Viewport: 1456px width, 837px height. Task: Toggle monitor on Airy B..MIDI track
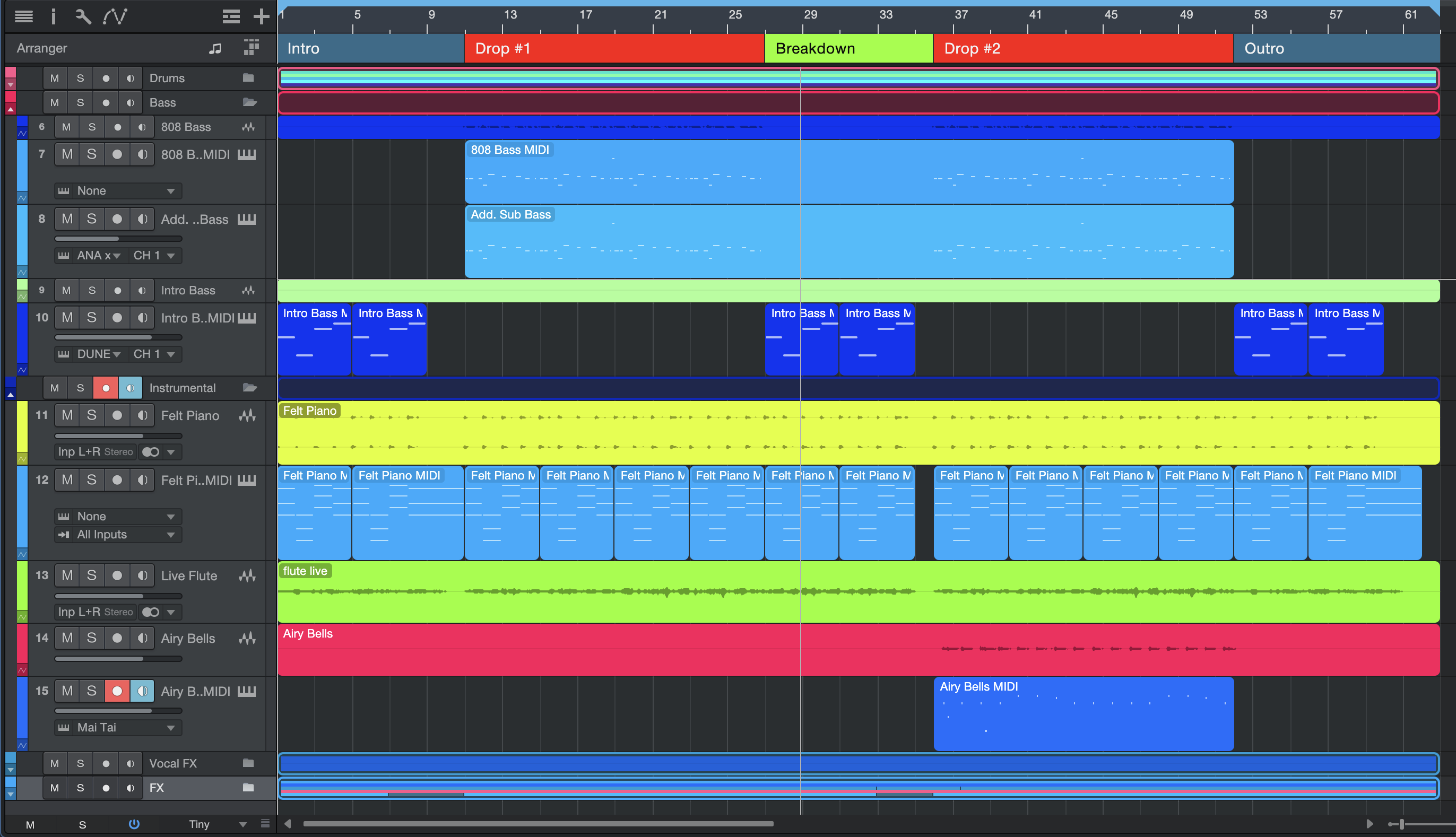[x=142, y=691]
